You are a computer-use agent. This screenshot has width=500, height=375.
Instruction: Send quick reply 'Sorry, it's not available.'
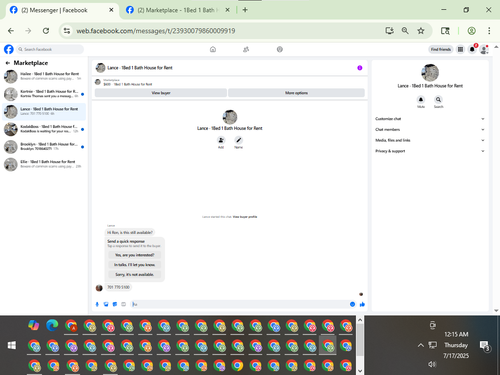tap(135, 274)
